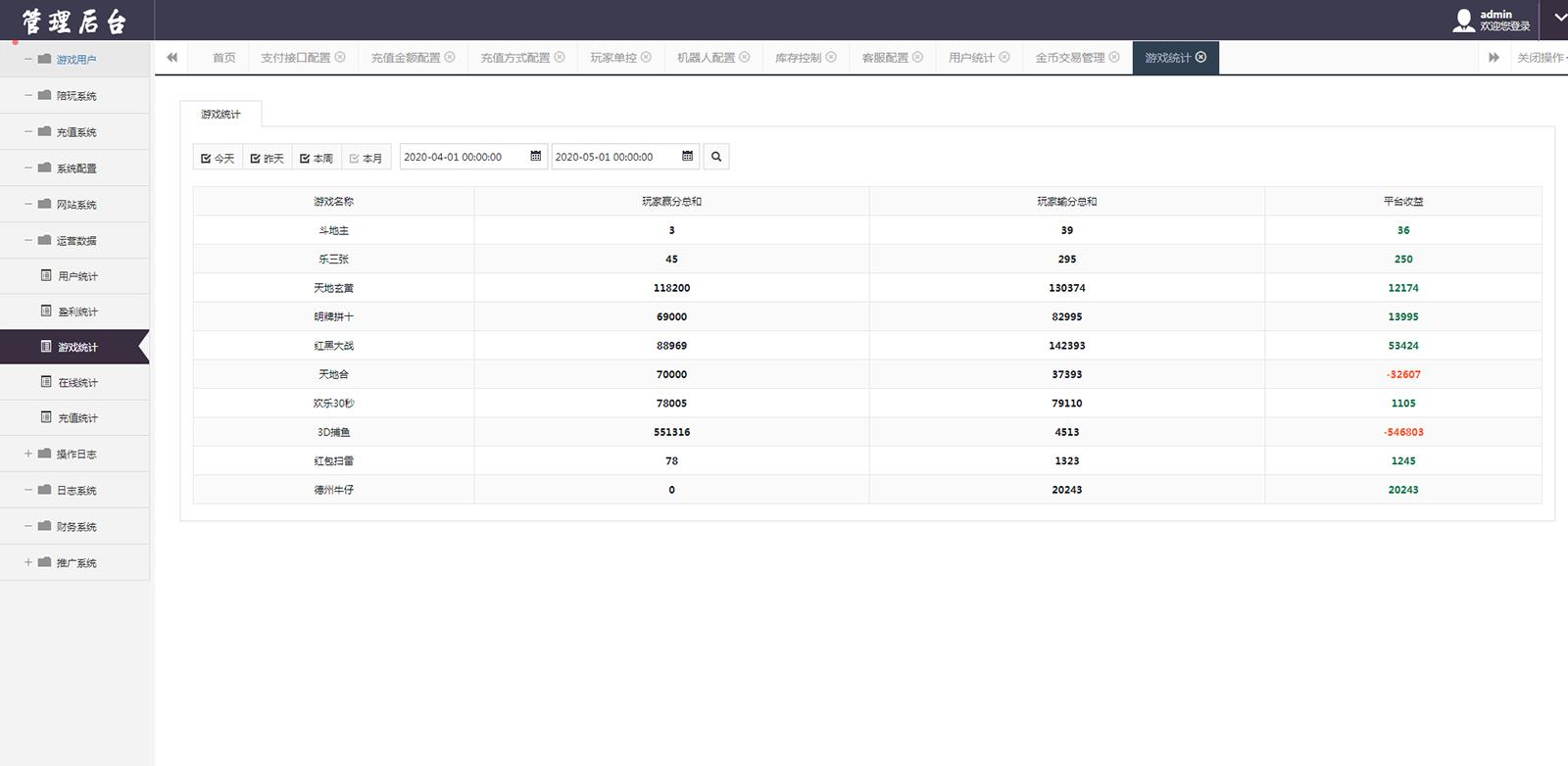Open the end date calendar picker icon

click(x=688, y=157)
